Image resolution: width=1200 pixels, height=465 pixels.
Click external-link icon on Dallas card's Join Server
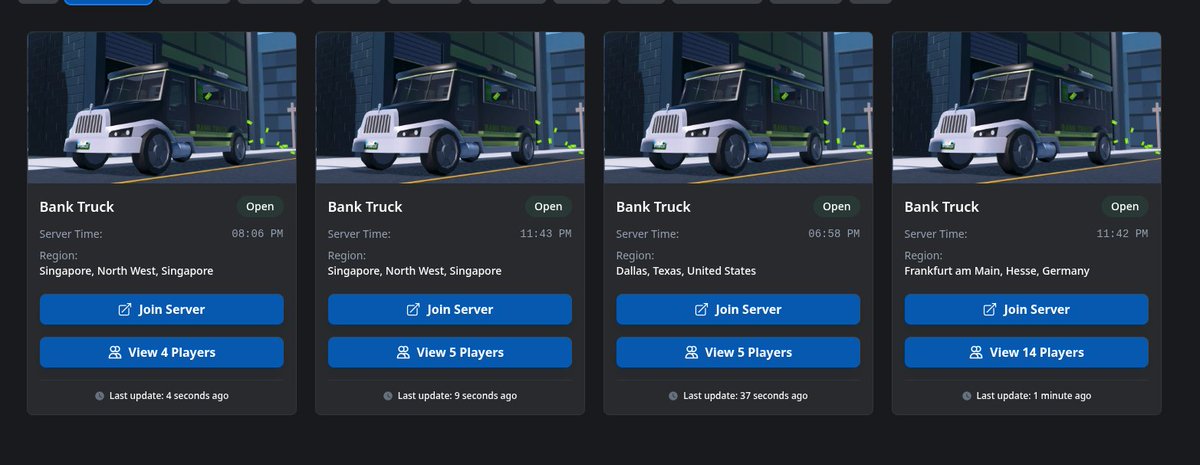701,309
